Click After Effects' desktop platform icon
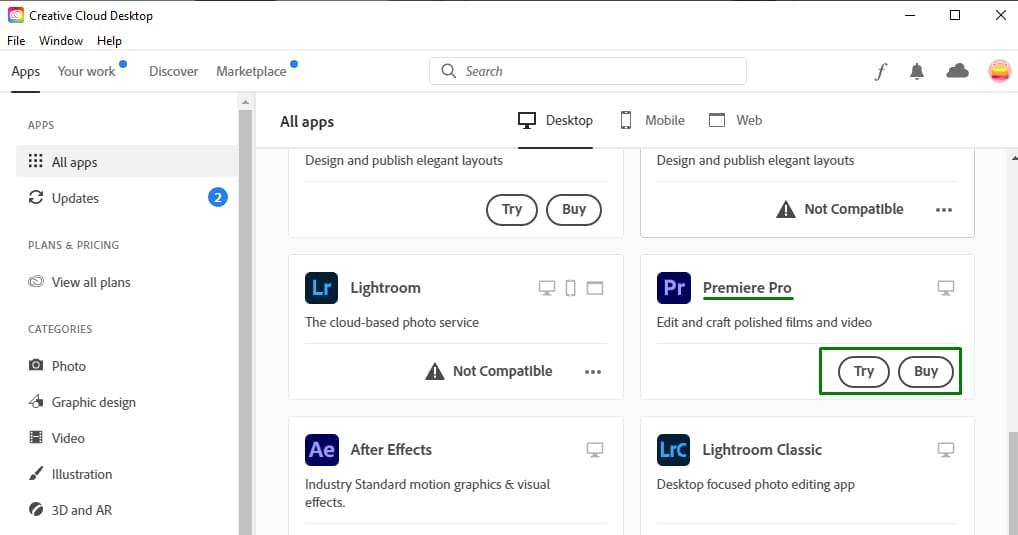The width and height of the screenshot is (1018, 535). point(595,449)
